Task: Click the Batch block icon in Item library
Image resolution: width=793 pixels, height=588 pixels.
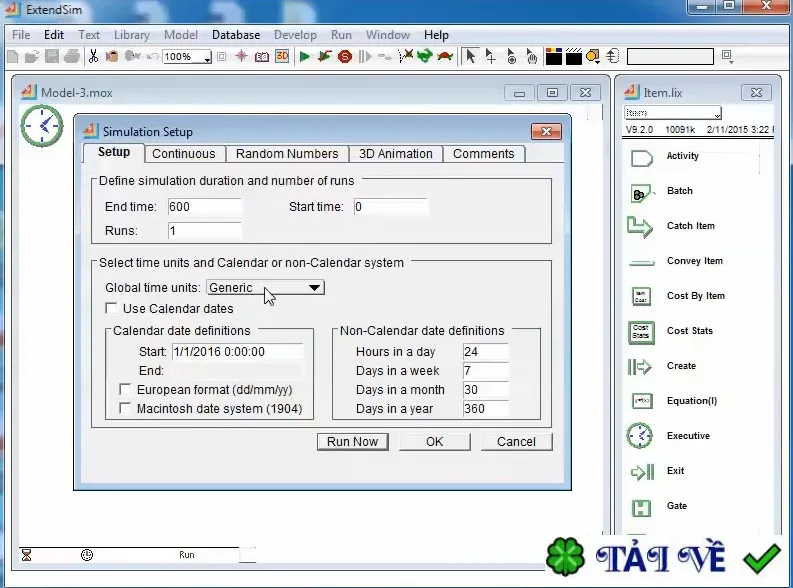Action: point(641,193)
